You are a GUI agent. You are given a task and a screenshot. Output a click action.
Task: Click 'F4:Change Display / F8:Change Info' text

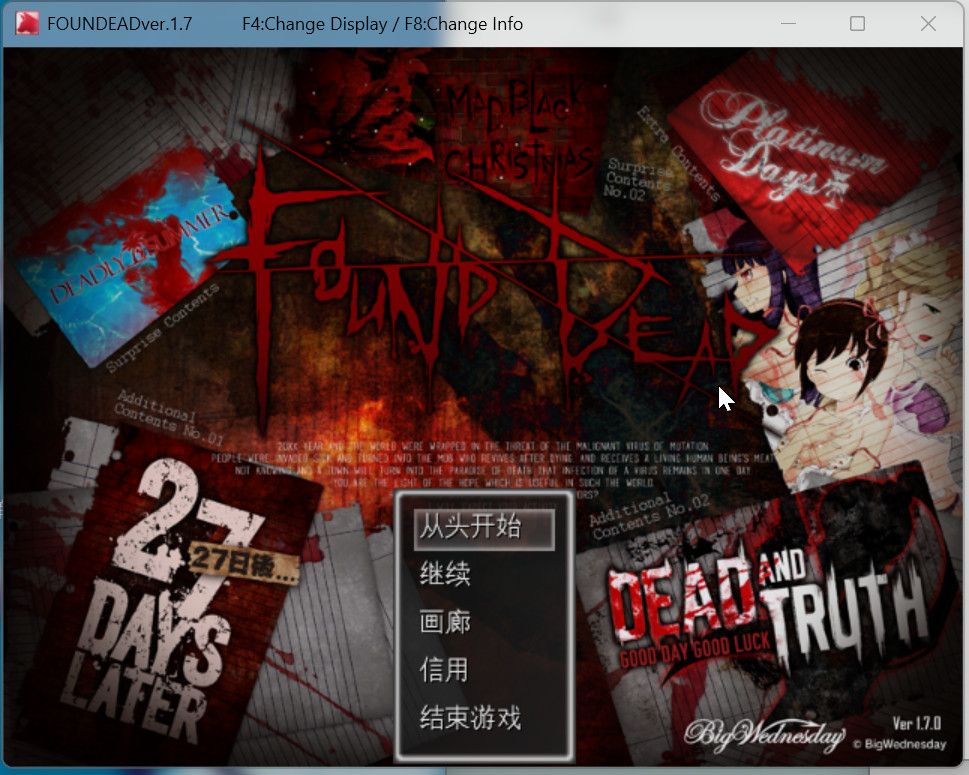(x=383, y=23)
